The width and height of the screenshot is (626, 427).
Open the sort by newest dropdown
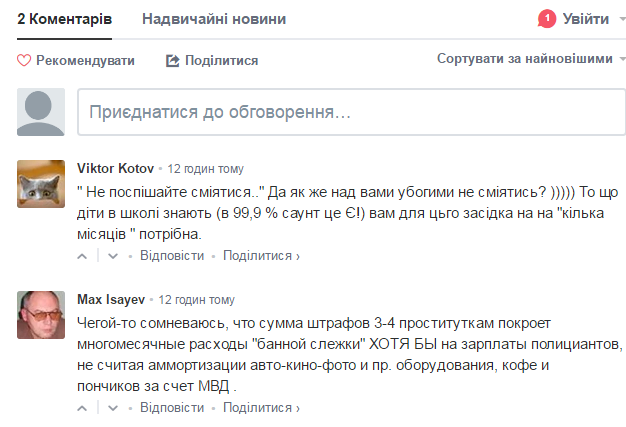point(531,59)
